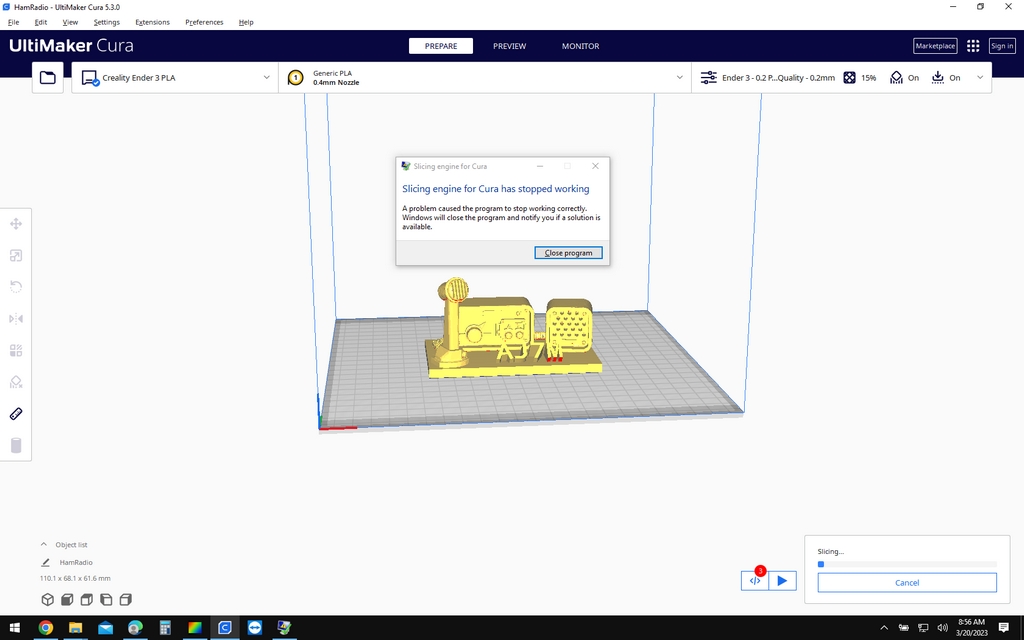Switch to right side view cube icon

coord(126,600)
